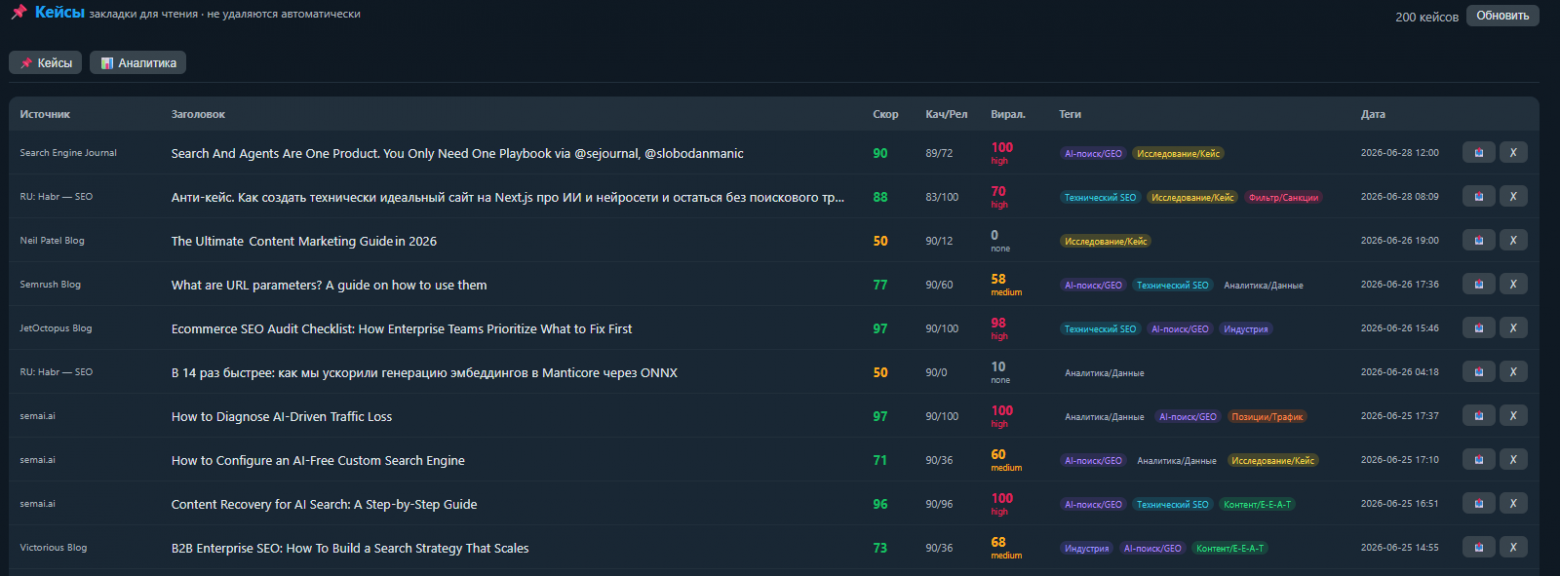
Task: Click Исследование/Кейс tag in Neil Patel Blog row
Action: point(1105,241)
